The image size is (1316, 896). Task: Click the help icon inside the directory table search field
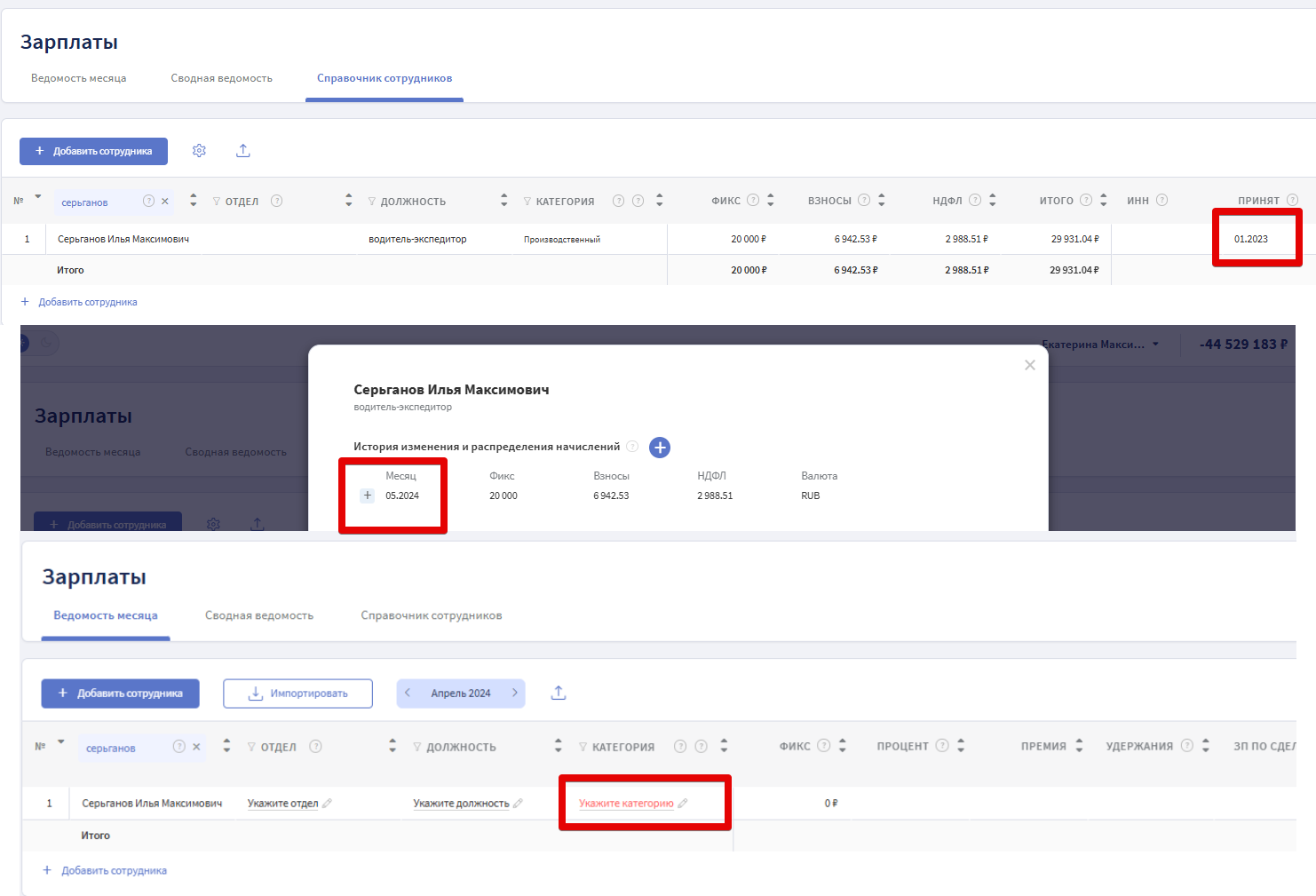[x=148, y=201]
